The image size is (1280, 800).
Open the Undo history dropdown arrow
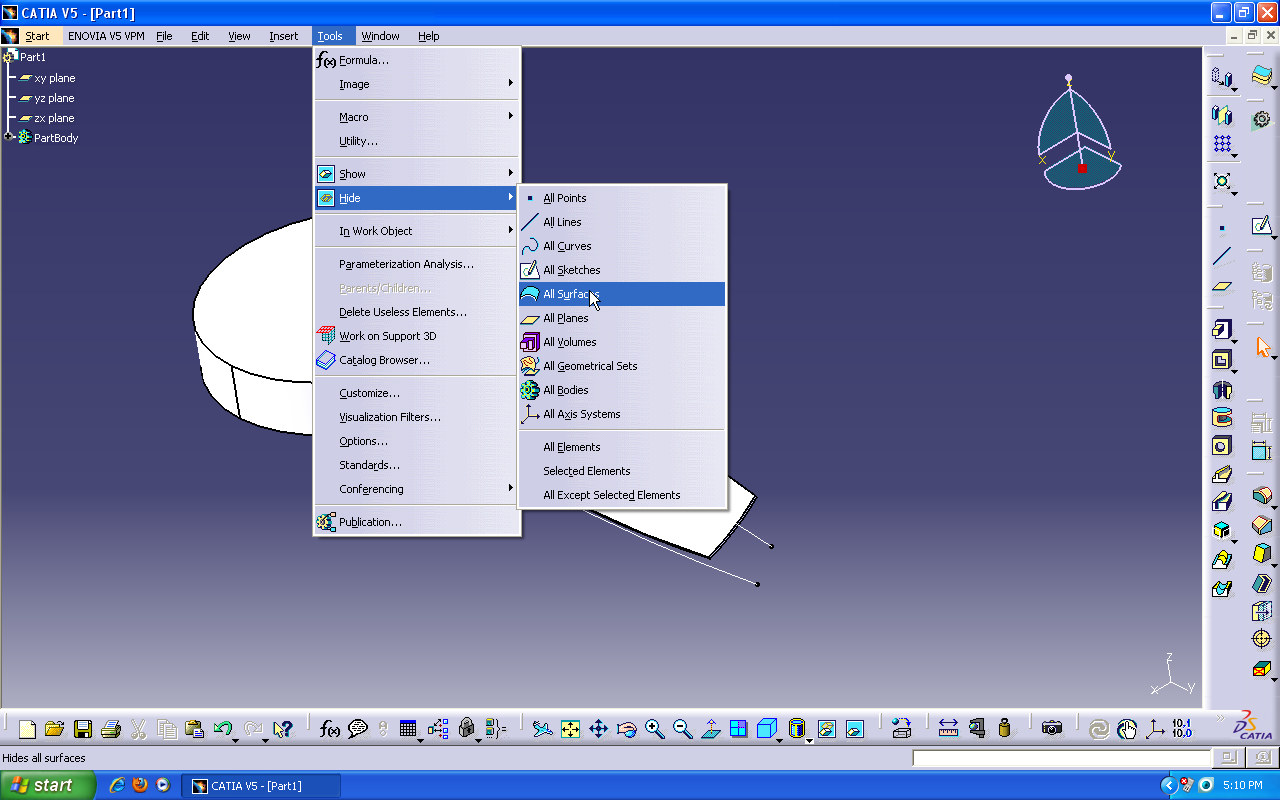236,739
